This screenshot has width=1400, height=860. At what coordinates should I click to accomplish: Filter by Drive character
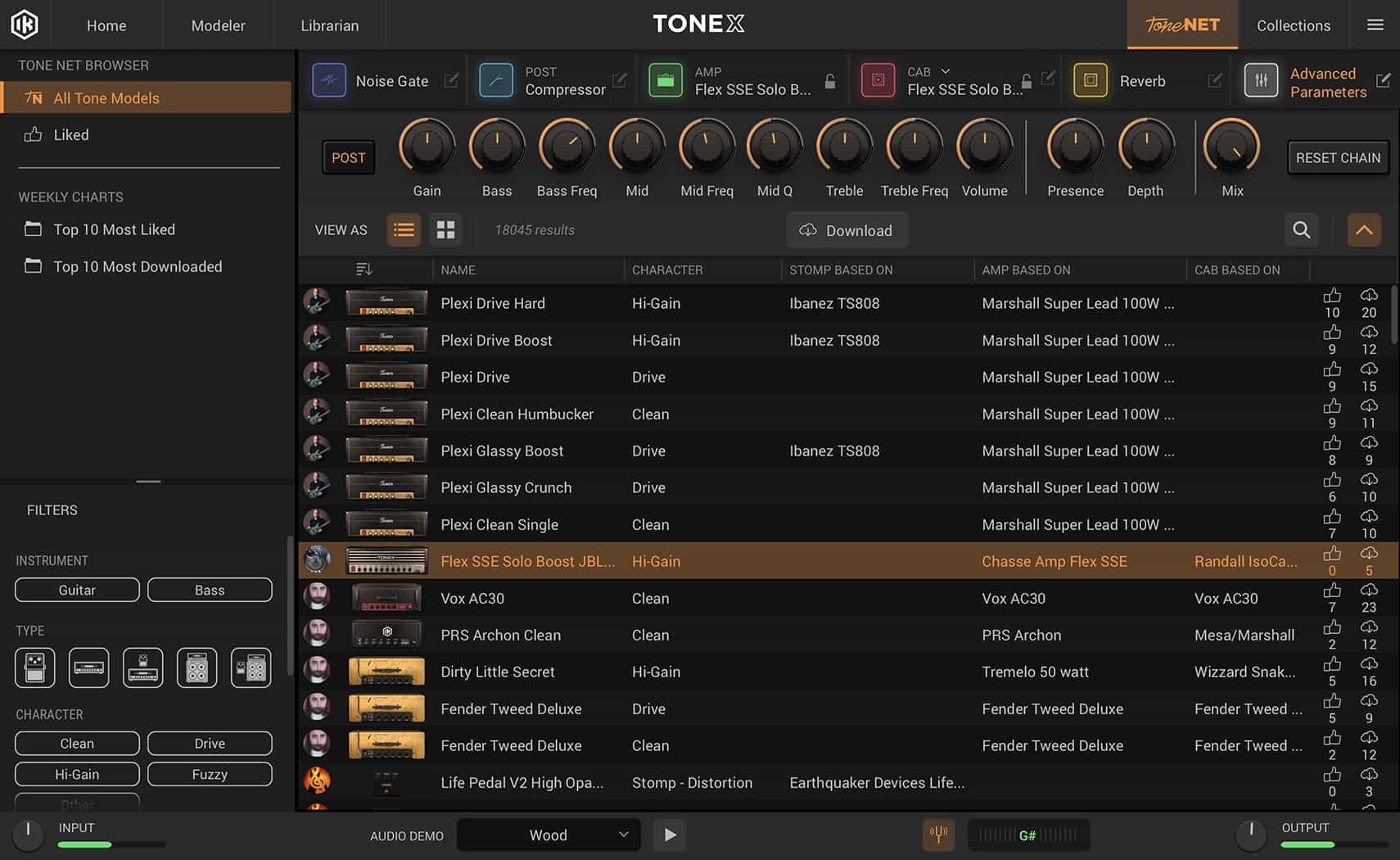pos(210,743)
